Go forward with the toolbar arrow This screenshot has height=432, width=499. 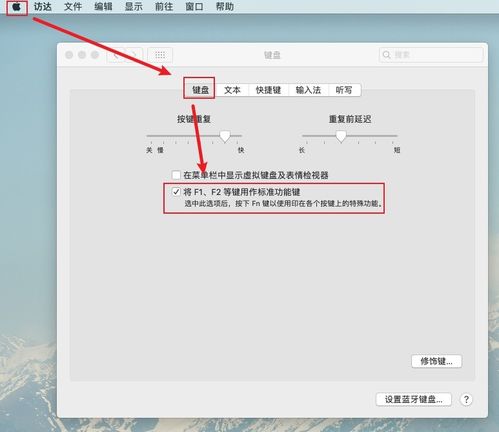click(x=134, y=55)
